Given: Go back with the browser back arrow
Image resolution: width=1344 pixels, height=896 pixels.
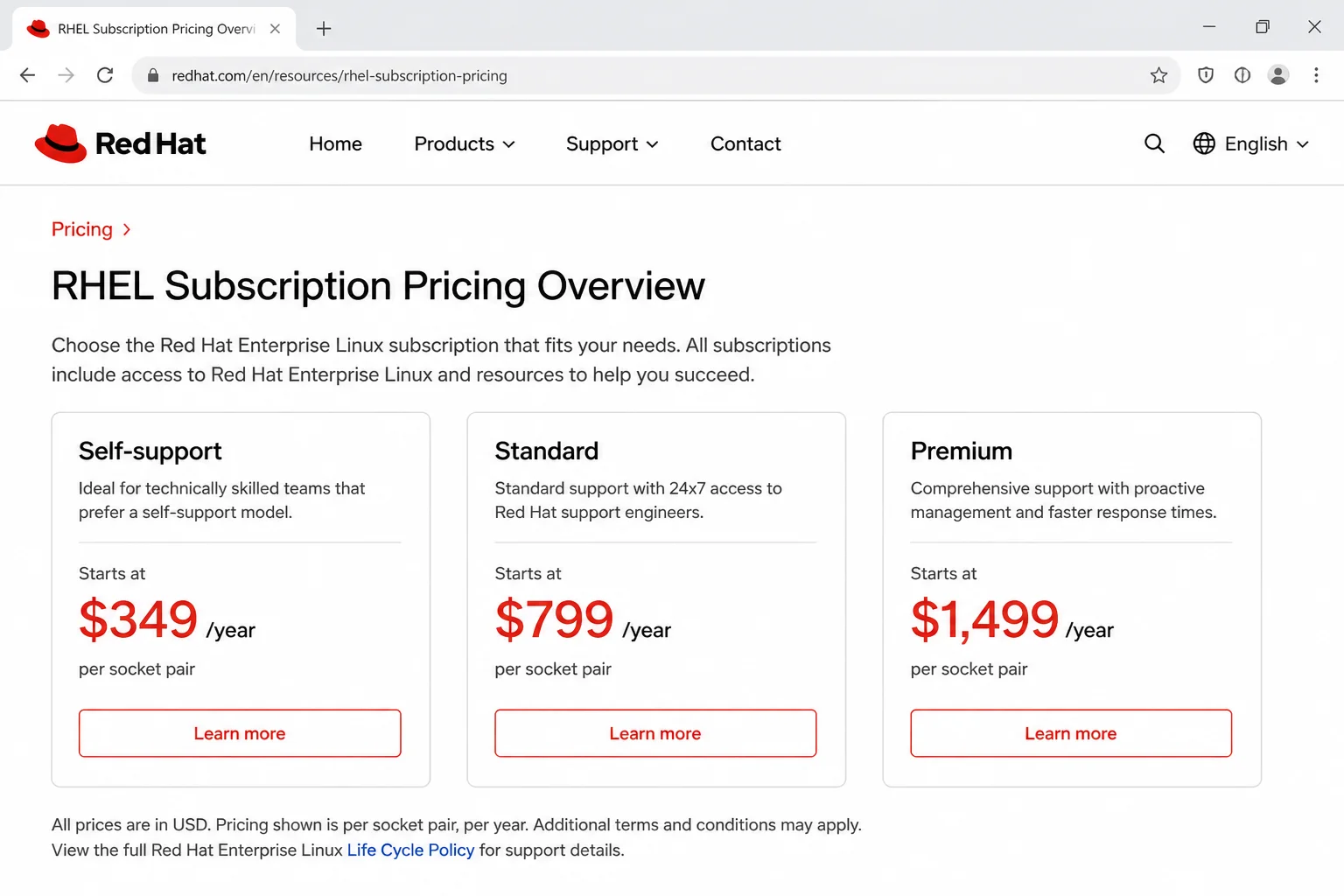Looking at the screenshot, I should pos(28,75).
